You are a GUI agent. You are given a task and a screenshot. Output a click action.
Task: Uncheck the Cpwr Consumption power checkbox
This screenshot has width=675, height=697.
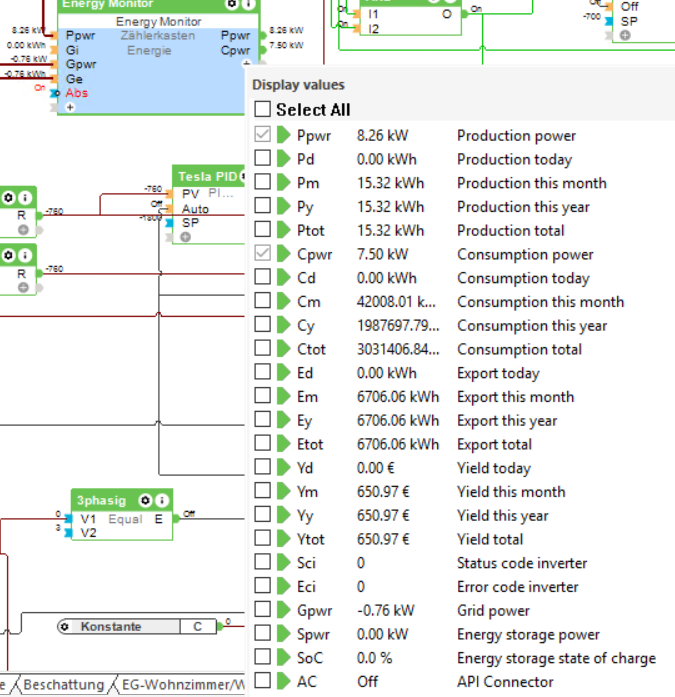262,253
